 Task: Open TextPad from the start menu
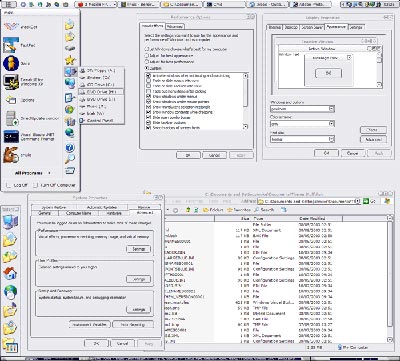tap(19, 45)
